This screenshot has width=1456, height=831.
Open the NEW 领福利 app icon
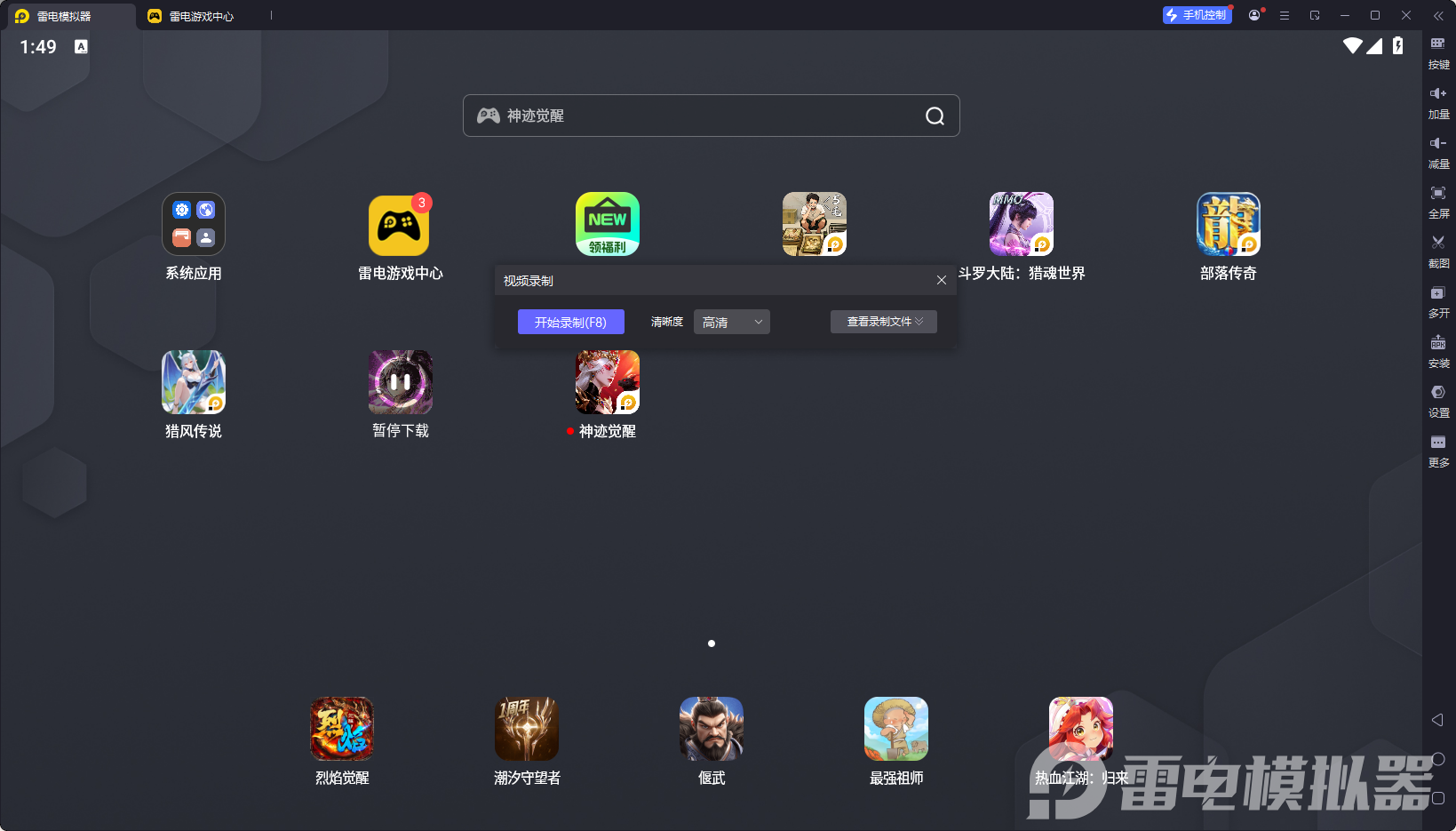click(x=608, y=224)
